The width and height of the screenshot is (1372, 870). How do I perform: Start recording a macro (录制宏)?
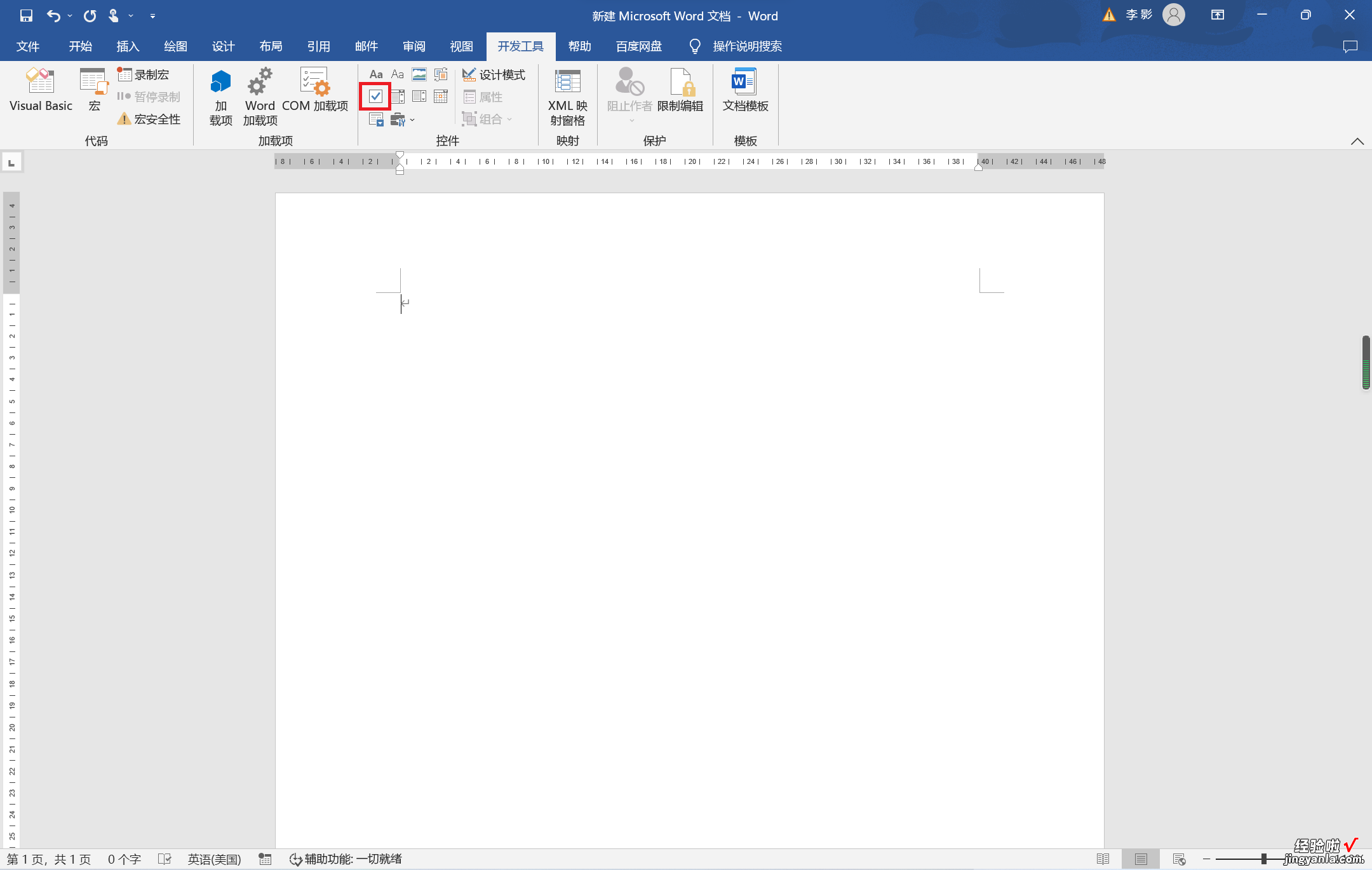click(x=144, y=75)
